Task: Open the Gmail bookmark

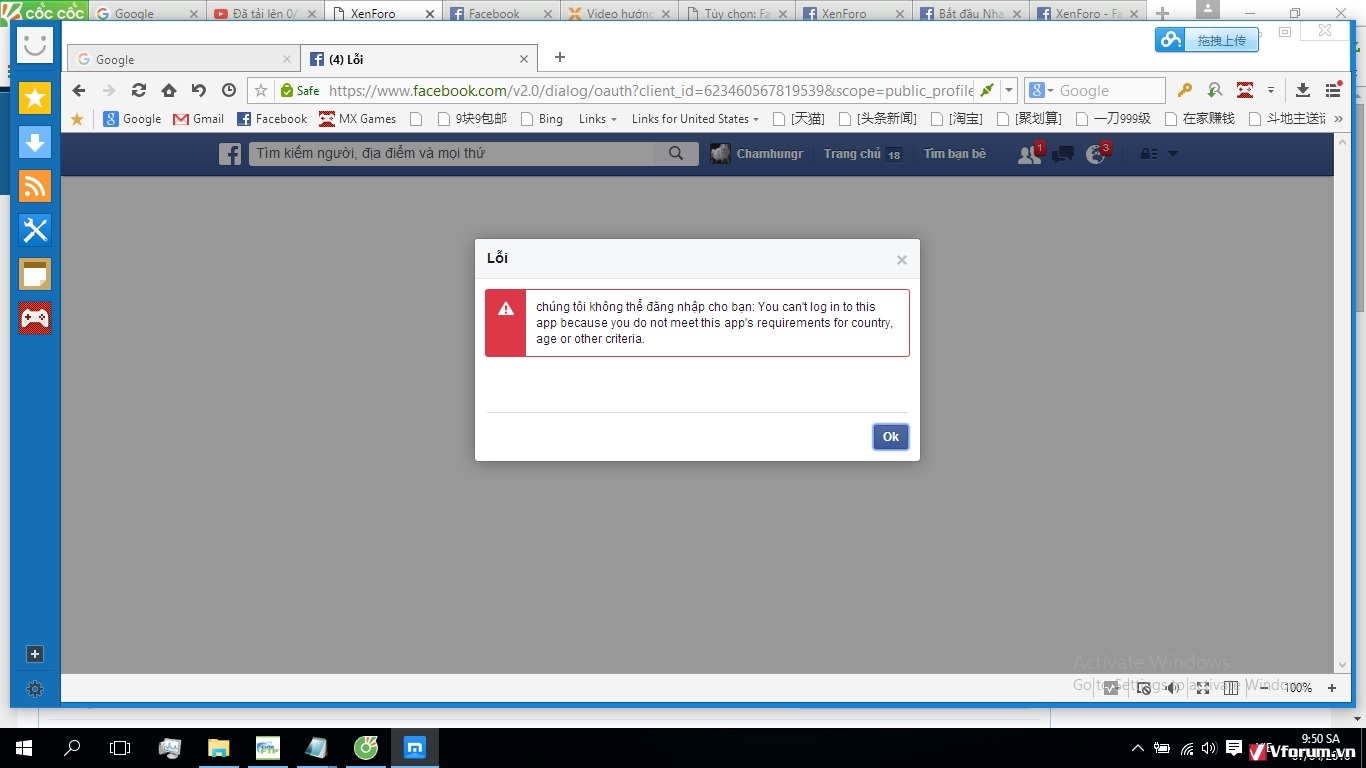Action: (x=198, y=119)
